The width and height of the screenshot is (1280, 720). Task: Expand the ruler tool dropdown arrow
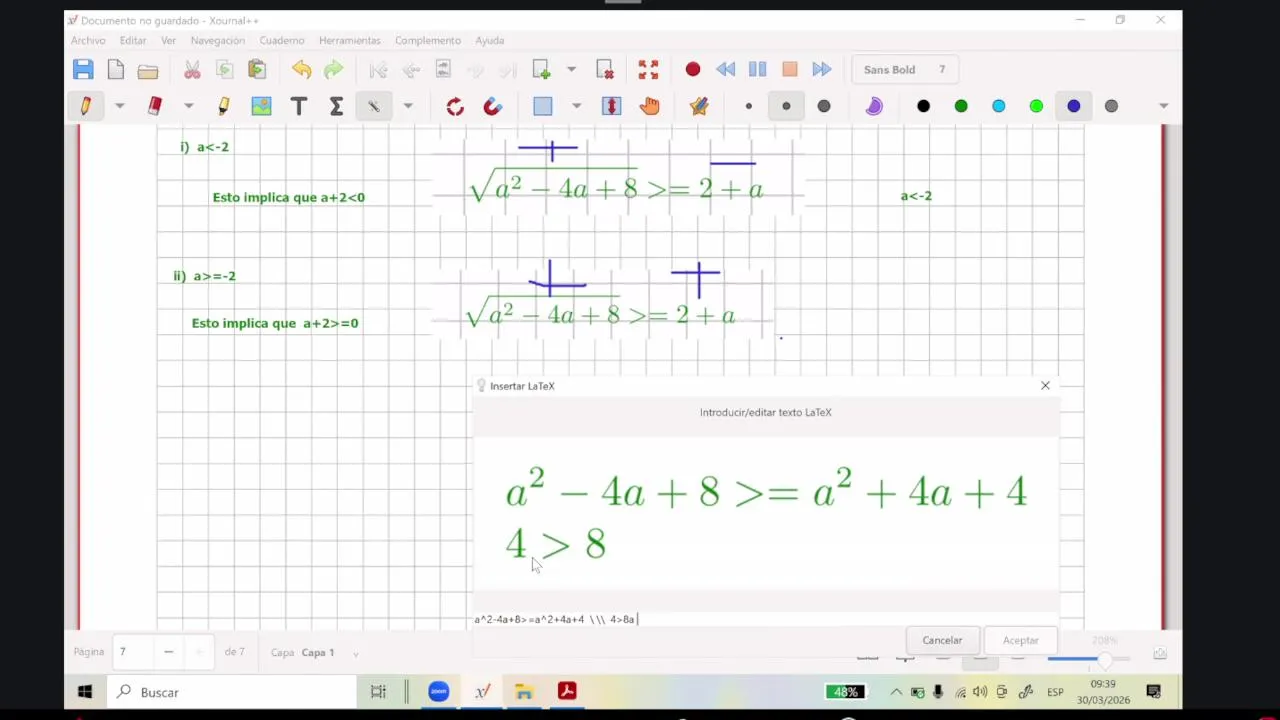tap(407, 106)
